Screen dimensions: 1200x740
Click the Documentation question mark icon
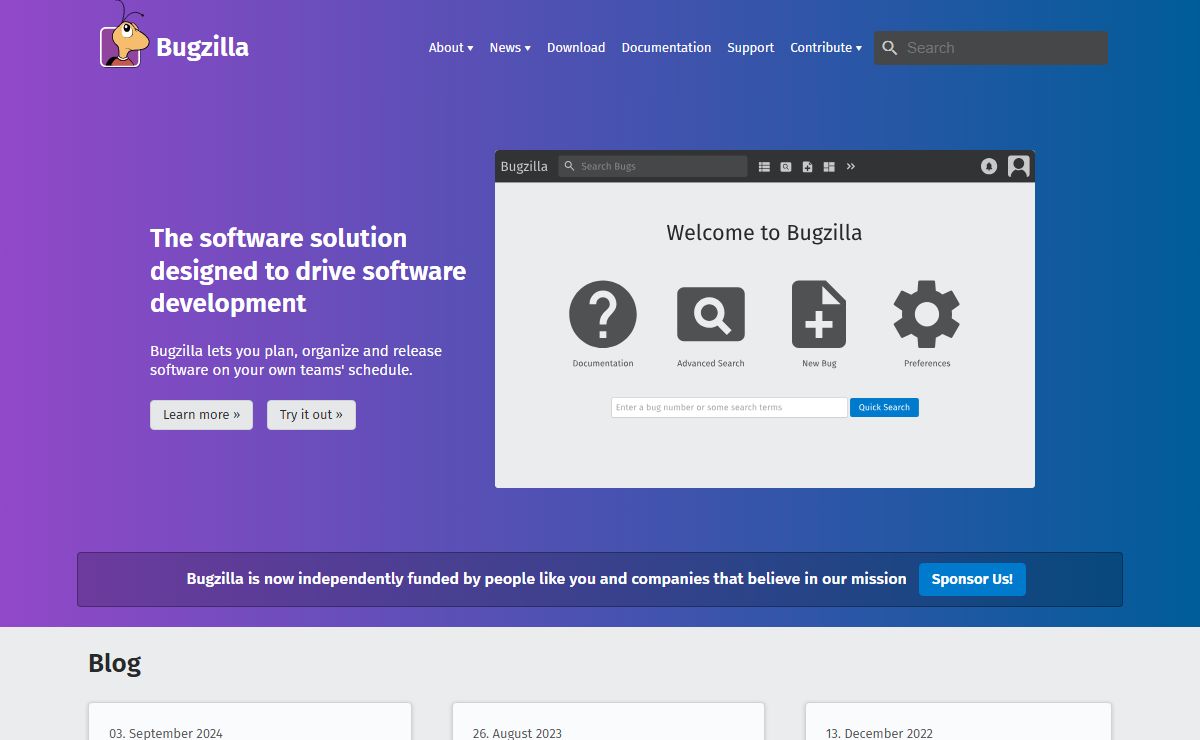point(603,314)
